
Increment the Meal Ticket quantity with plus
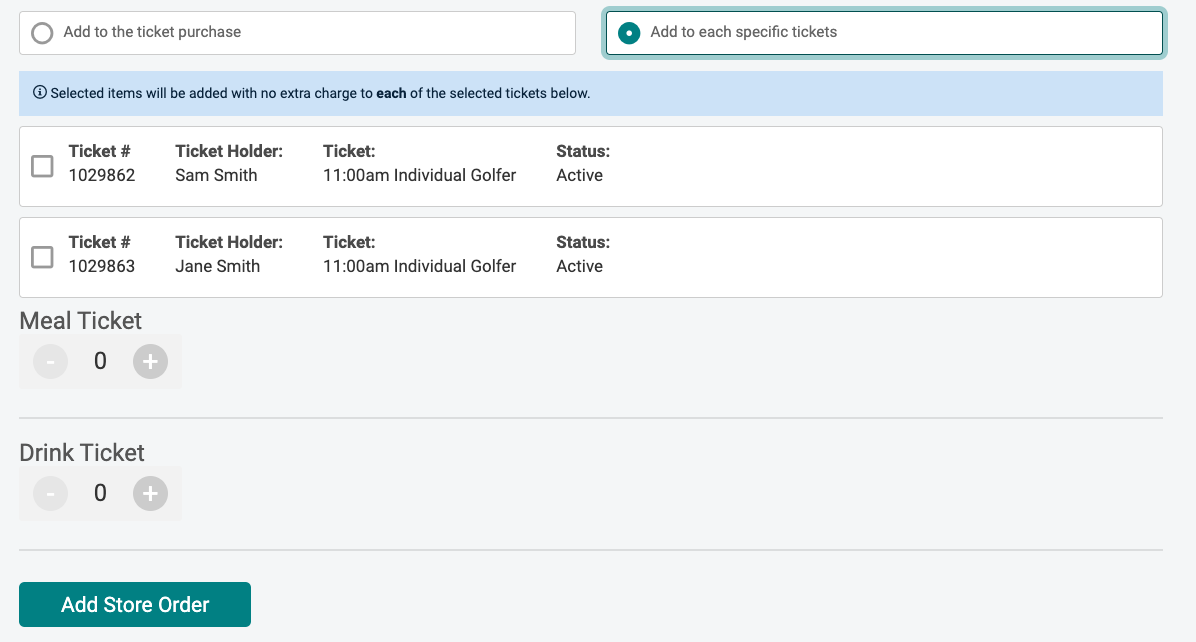click(150, 361)
